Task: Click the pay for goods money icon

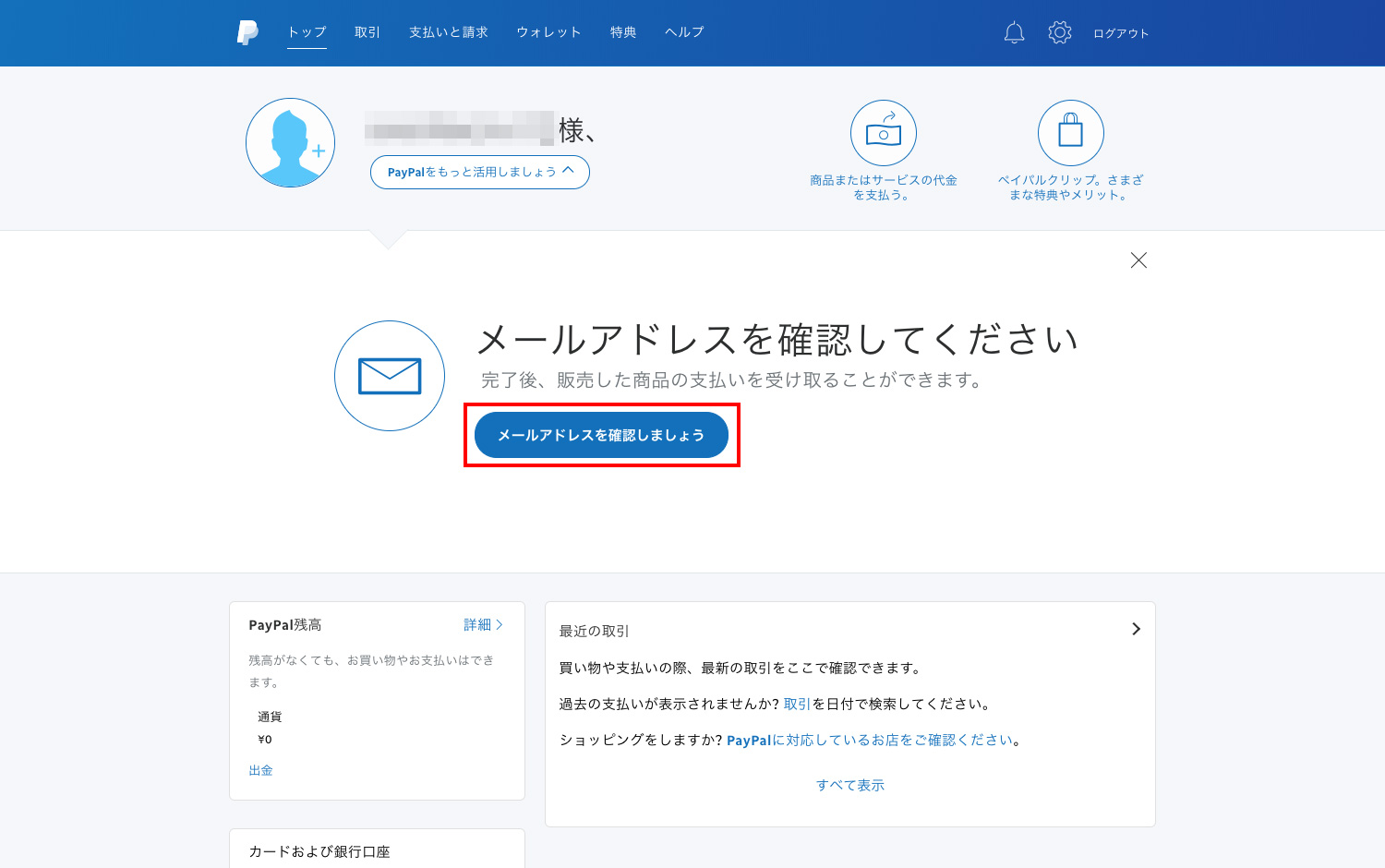Action: pos(884,133)
